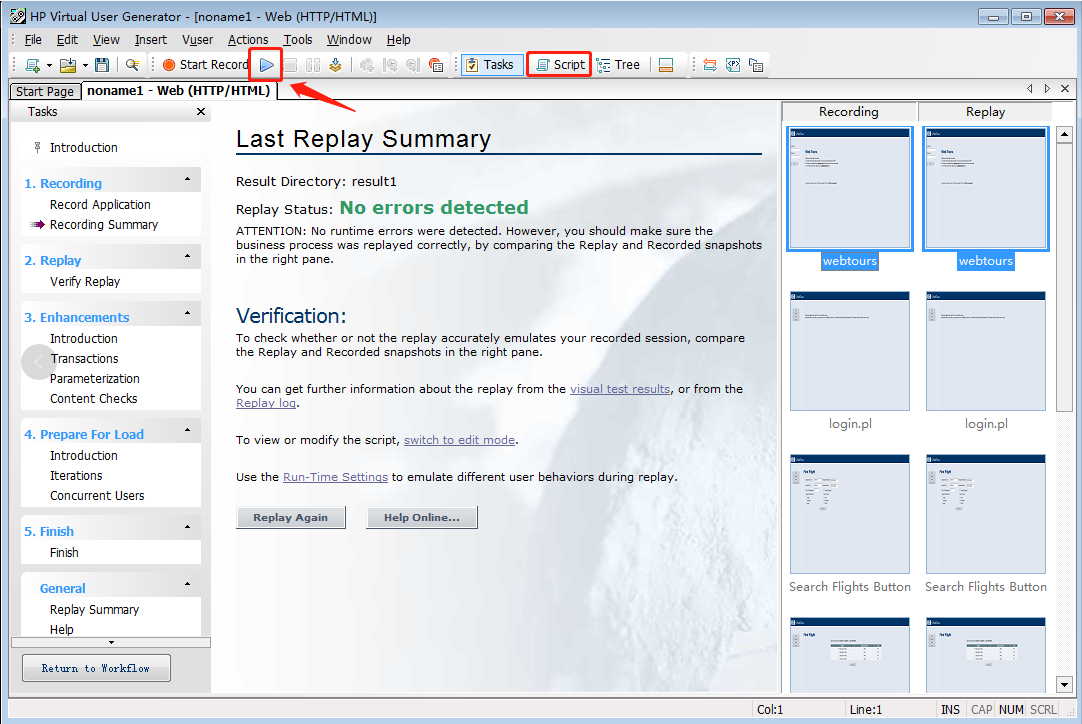Open the File menu
This screenshot has height=724, width=1082.
point(33,39)
